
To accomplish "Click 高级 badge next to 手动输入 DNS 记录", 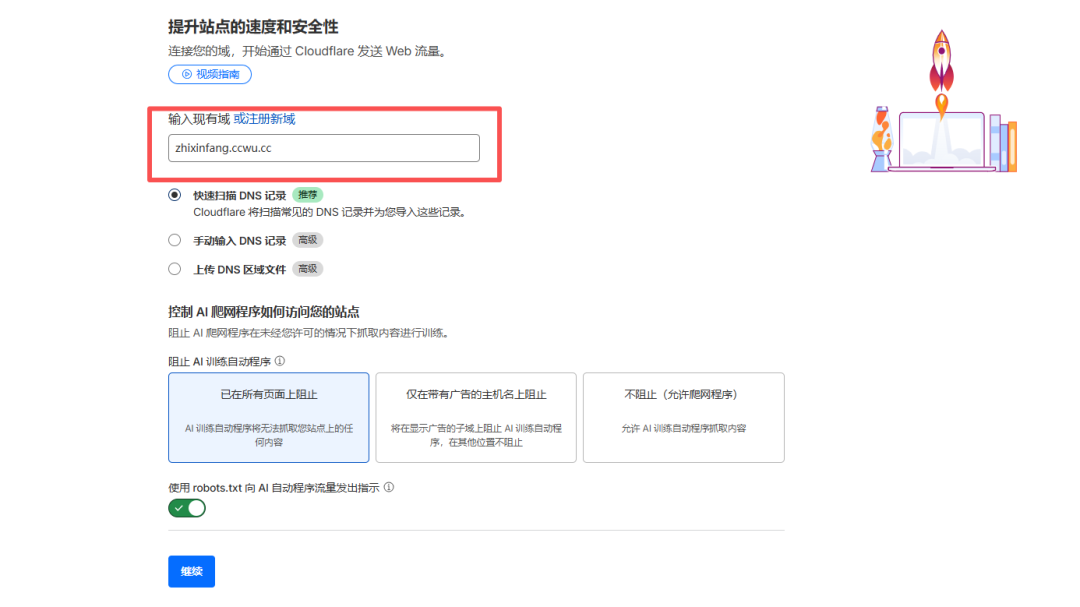I will click(x=308, y=240).
